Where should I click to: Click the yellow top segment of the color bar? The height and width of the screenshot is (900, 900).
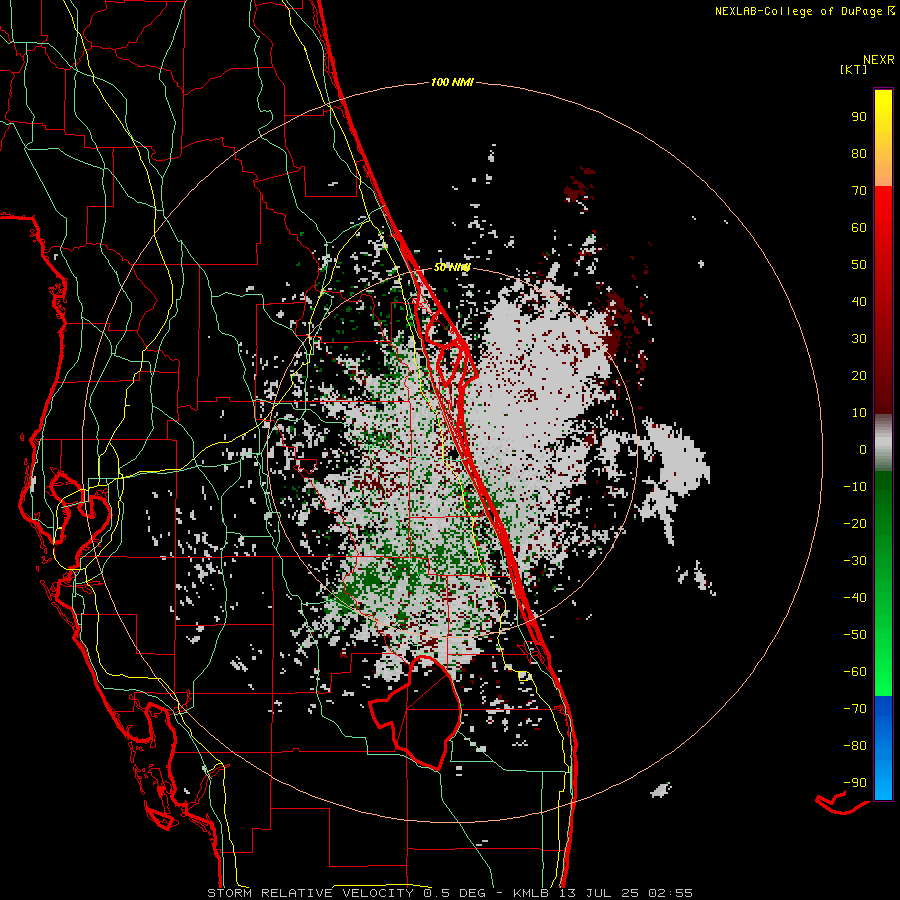click(883, 138)
